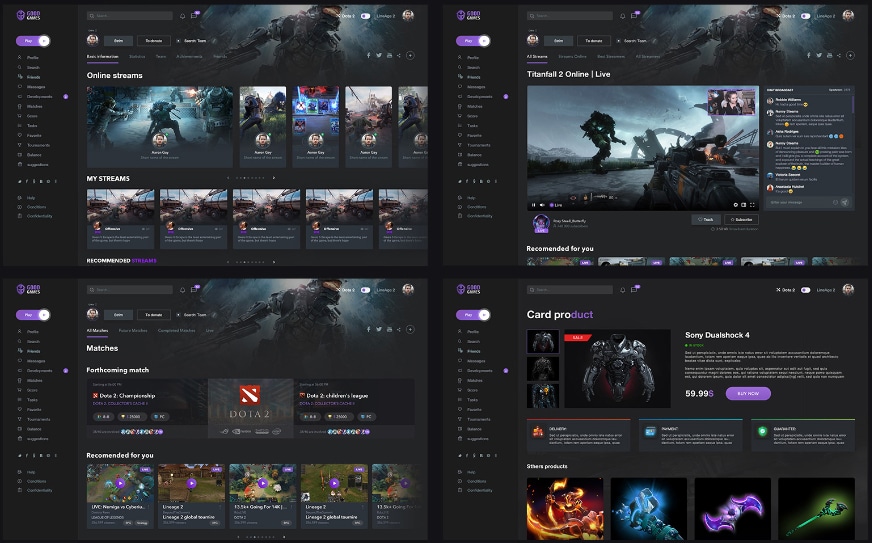Open notifications bell on Card product screen
This screenshot has width=872, height=543.
click(x=622, y=290)
